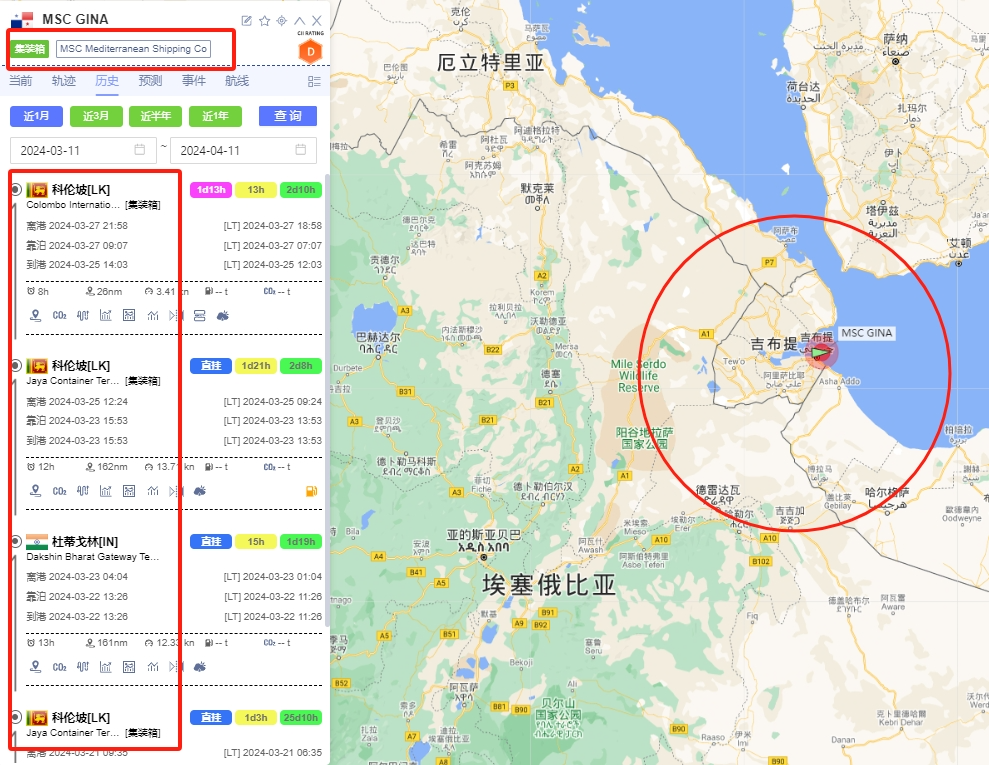Viewport: 989px width, 765px height.
Task: Click the green 2d10h duration badge
Action: [301, 190]
